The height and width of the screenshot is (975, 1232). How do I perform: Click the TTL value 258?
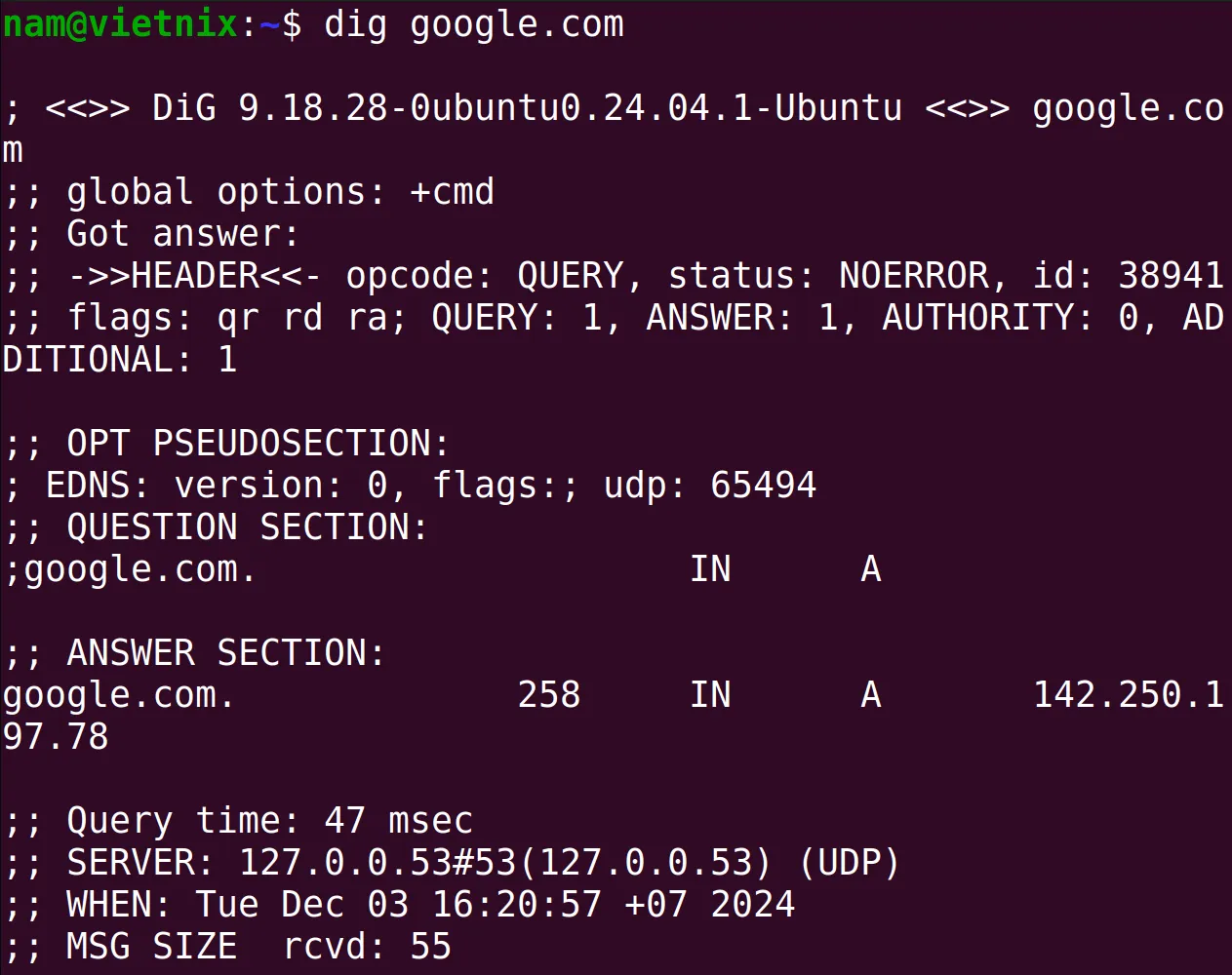pos(549,696)
